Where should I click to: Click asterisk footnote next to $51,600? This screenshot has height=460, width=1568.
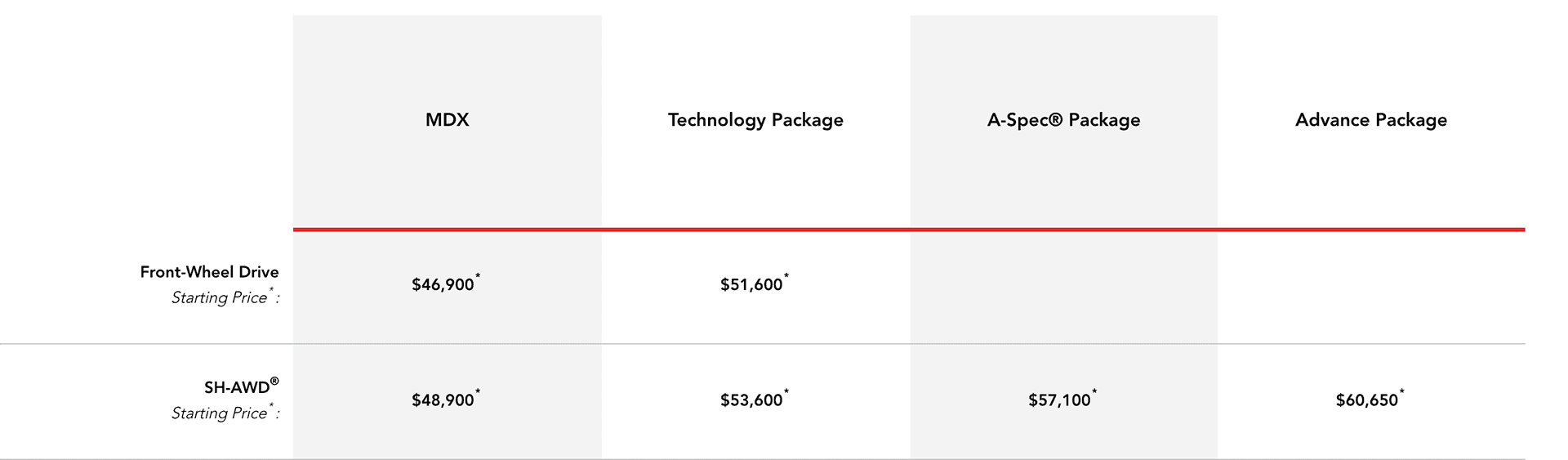tap(786, 277)
